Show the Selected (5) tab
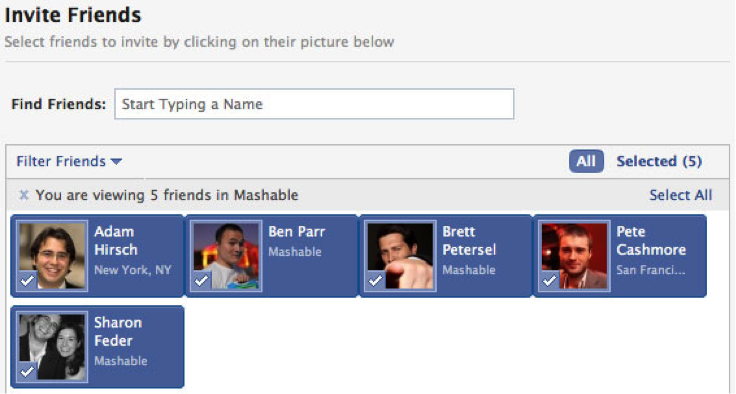 coord(659,162)
